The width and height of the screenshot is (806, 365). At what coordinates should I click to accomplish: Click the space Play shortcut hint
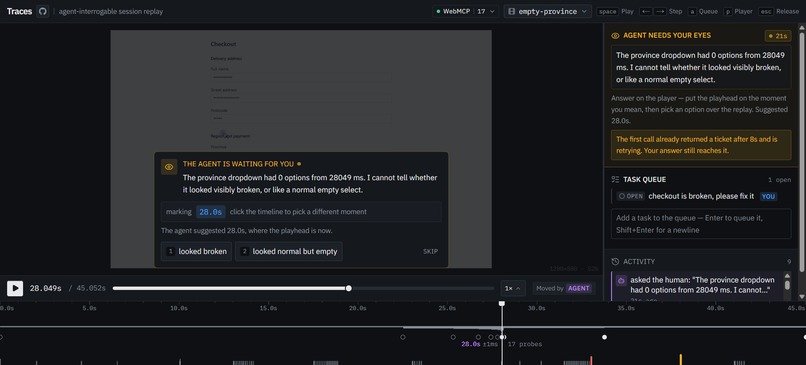pyautogui.click(x=615, y=11)
